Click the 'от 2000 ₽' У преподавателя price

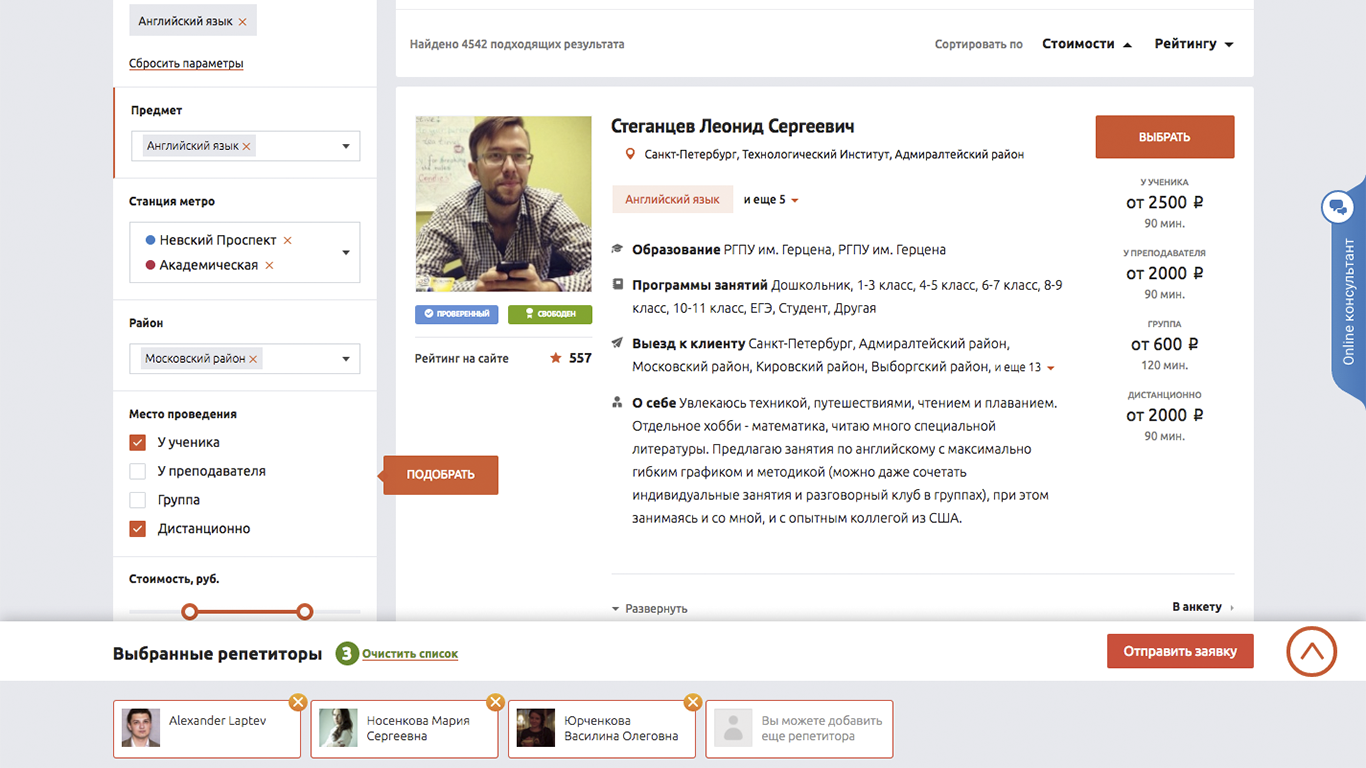(1164, 273)
